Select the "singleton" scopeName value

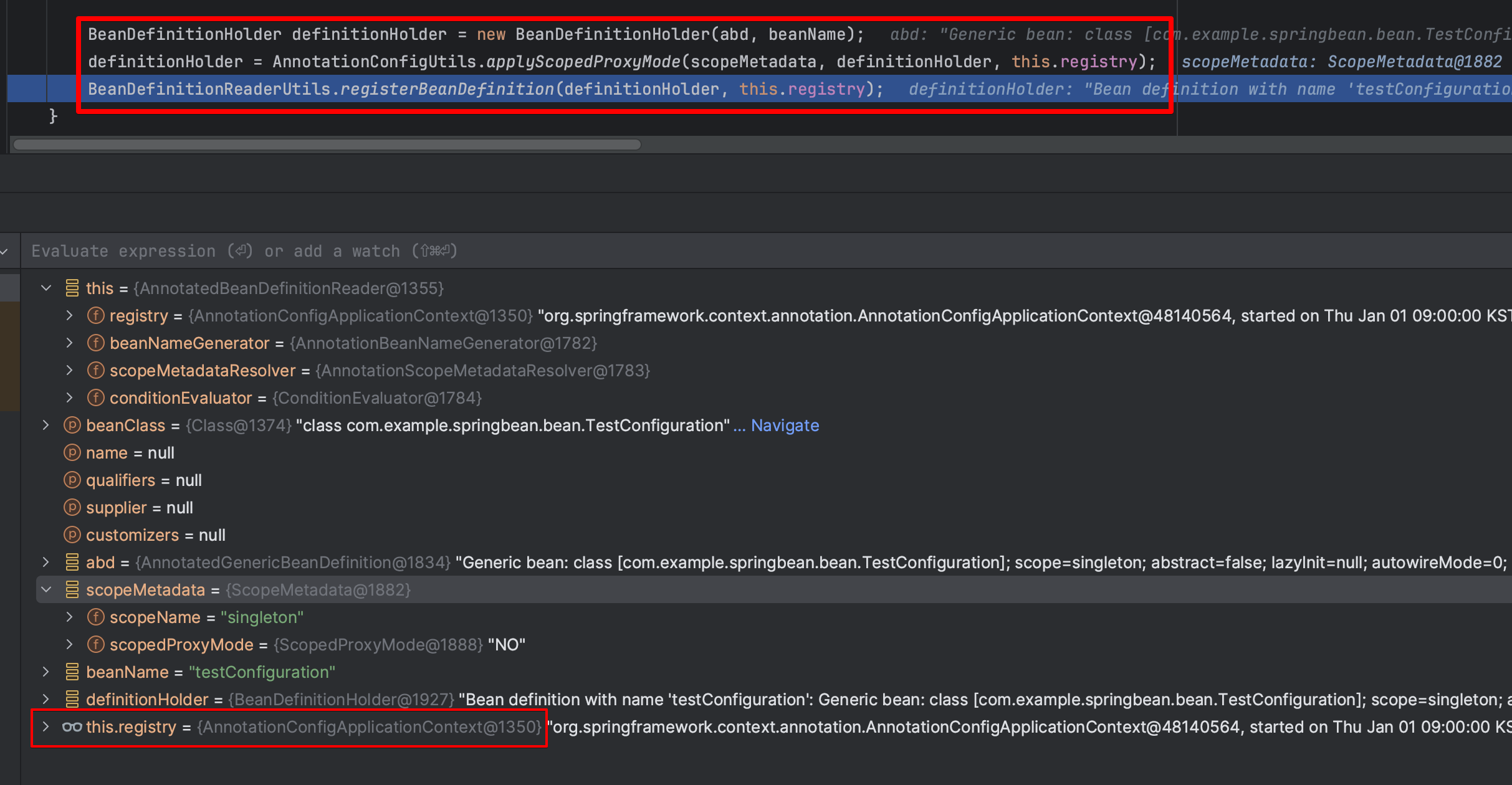pyautogui.click(x=262, y=617)
